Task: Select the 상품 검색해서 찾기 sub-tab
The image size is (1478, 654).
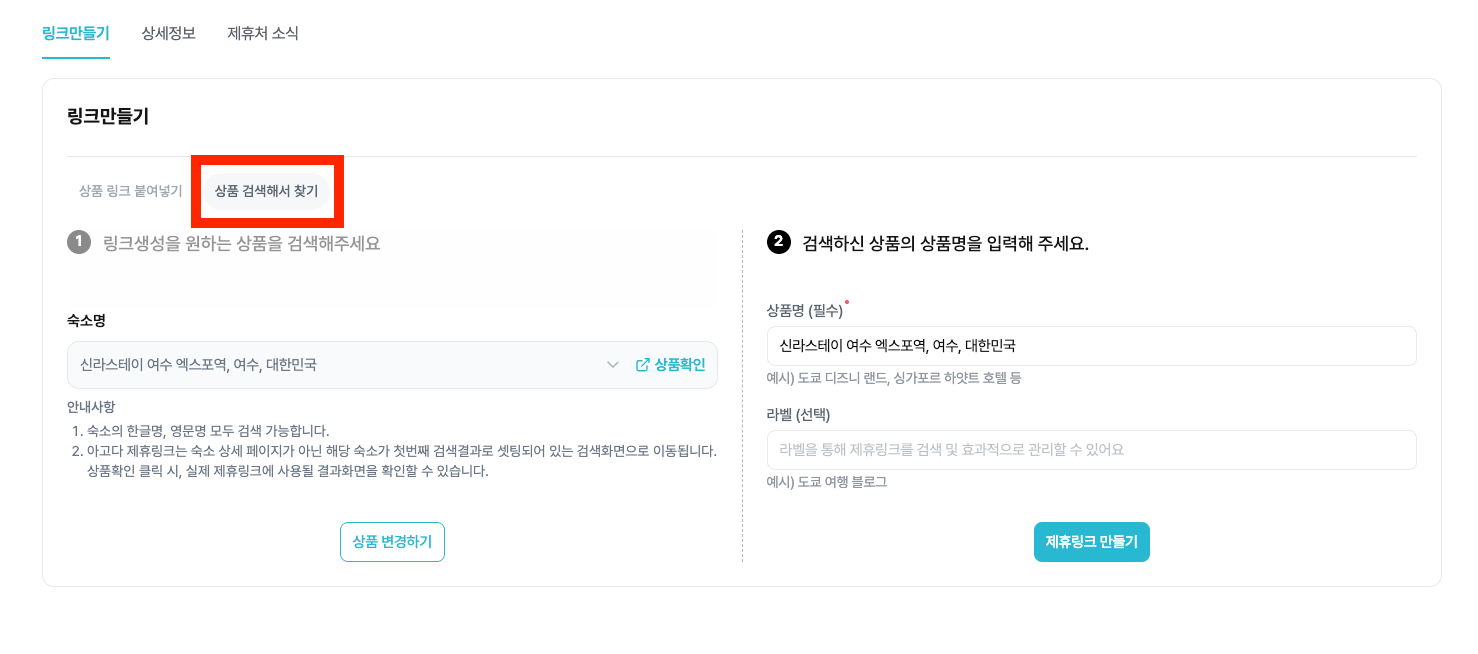Action: [267, 191]
